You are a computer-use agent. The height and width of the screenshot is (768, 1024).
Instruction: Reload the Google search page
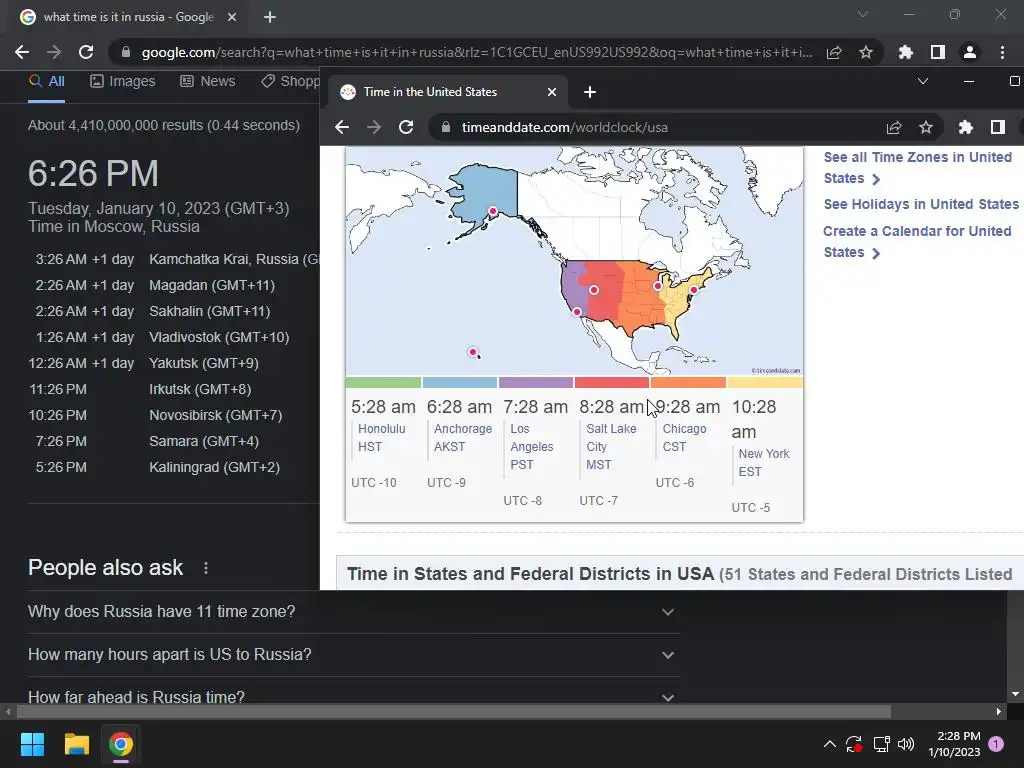click(86, 52)
